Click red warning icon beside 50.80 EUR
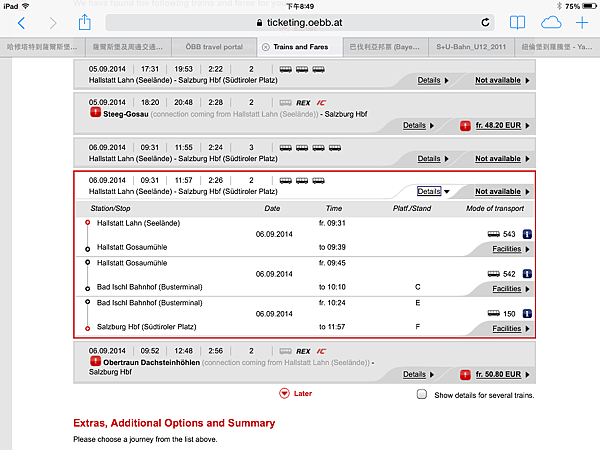The image size is (600, 450). (465, 375)
